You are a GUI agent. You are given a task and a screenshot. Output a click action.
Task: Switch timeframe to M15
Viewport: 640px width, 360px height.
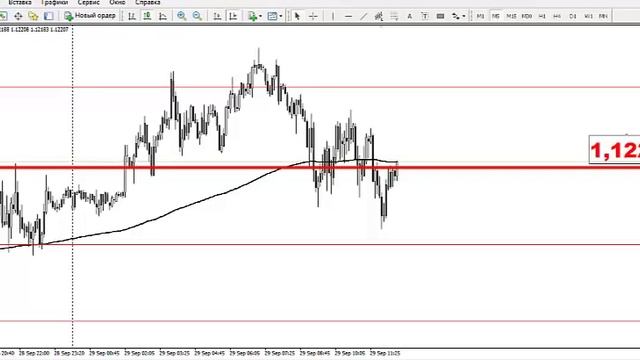coord(511,16)
